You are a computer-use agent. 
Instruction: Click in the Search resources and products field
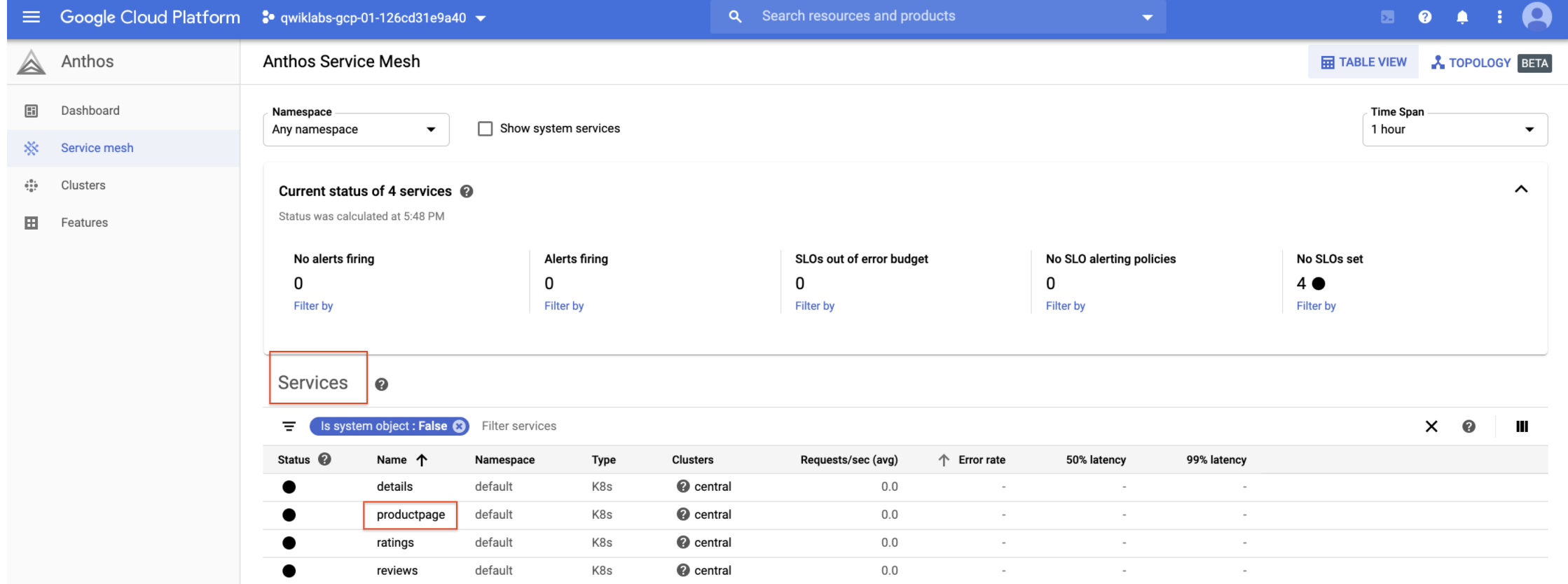tap(939, 16)
